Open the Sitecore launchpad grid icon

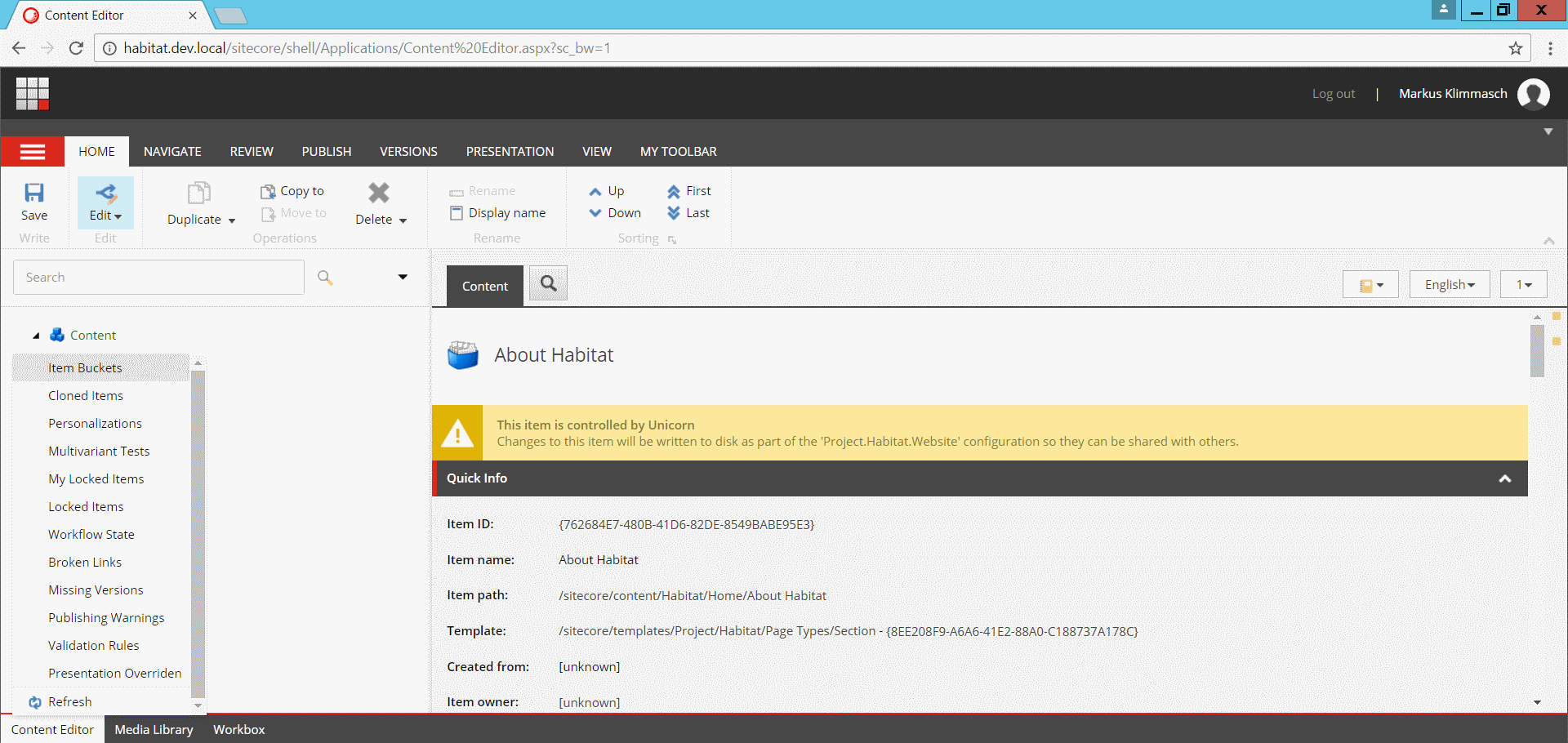coord(33,93)
